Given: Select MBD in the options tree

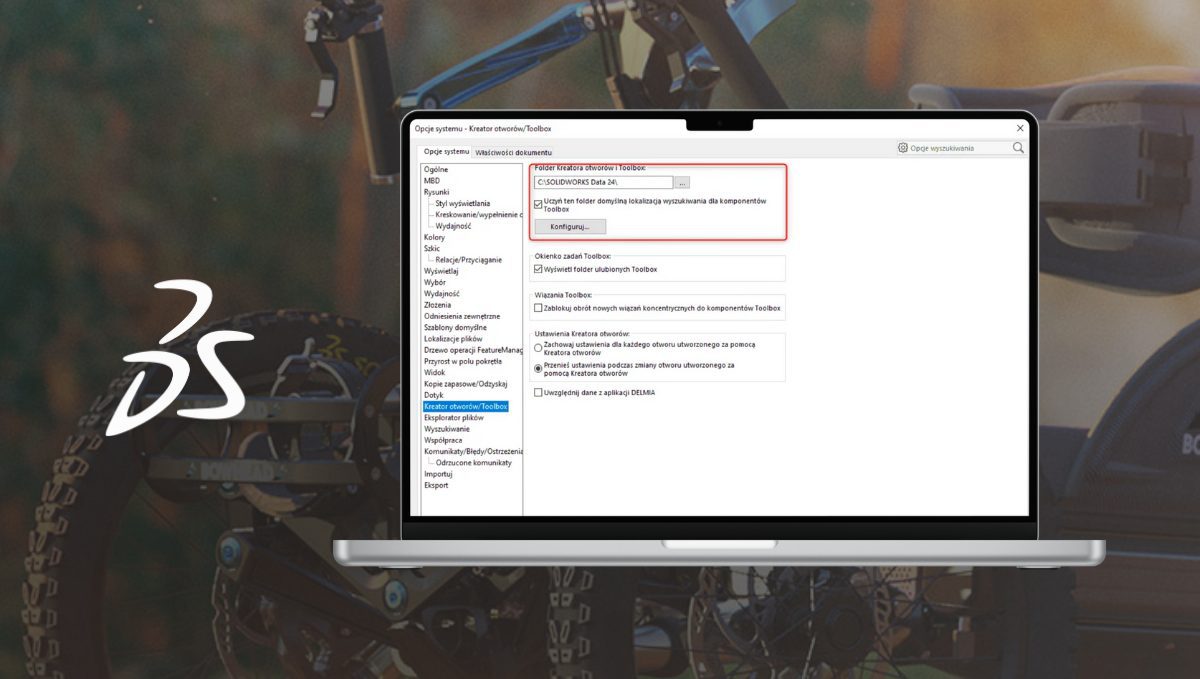Looking at the screenshot, I should pos(432,180).
